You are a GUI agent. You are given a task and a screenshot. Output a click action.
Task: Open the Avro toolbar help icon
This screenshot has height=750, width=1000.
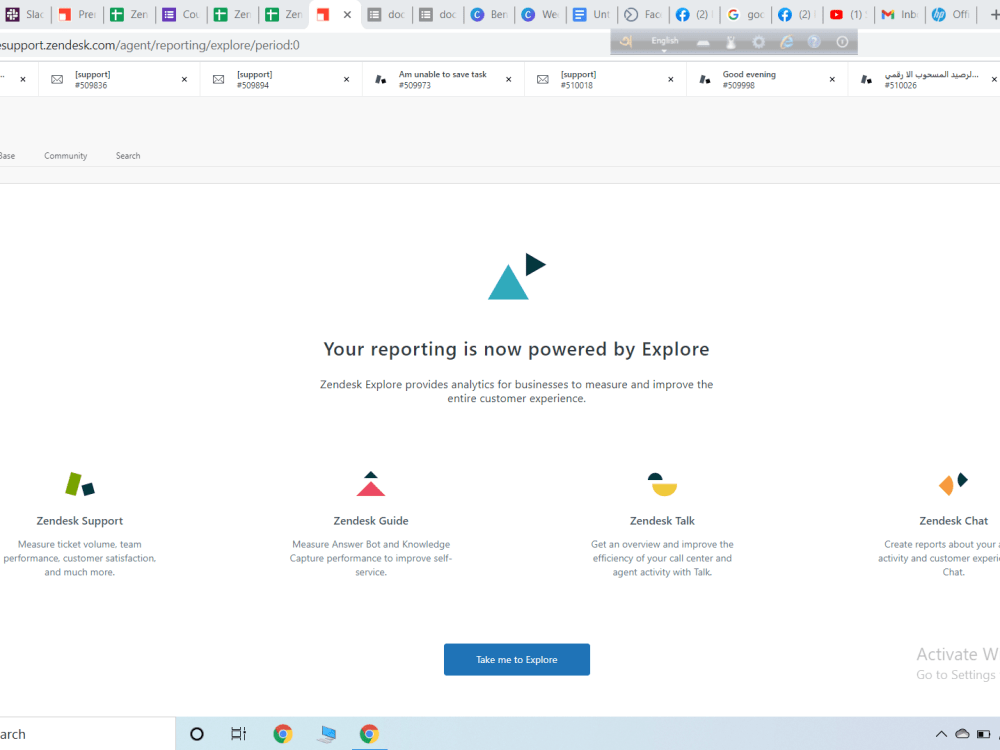tap(814, 43)
